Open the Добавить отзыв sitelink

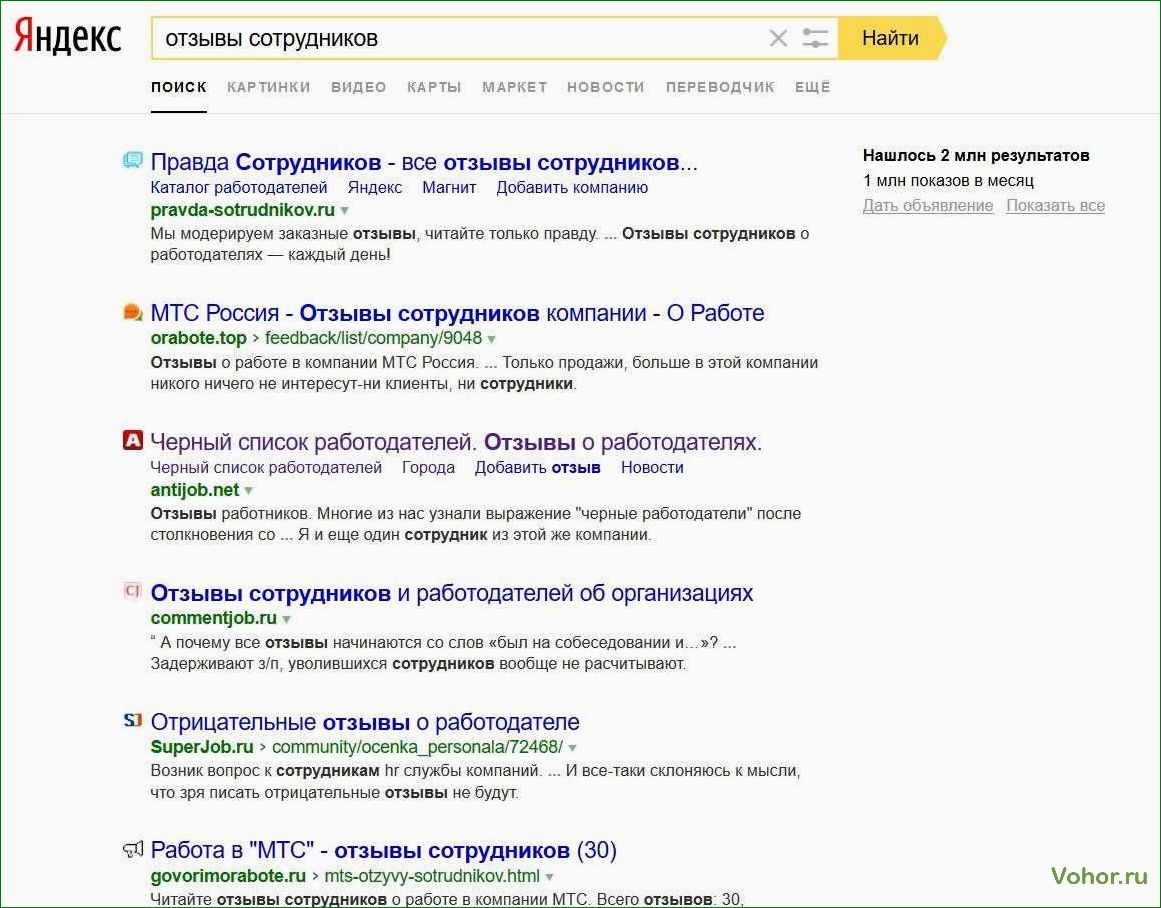538,468
